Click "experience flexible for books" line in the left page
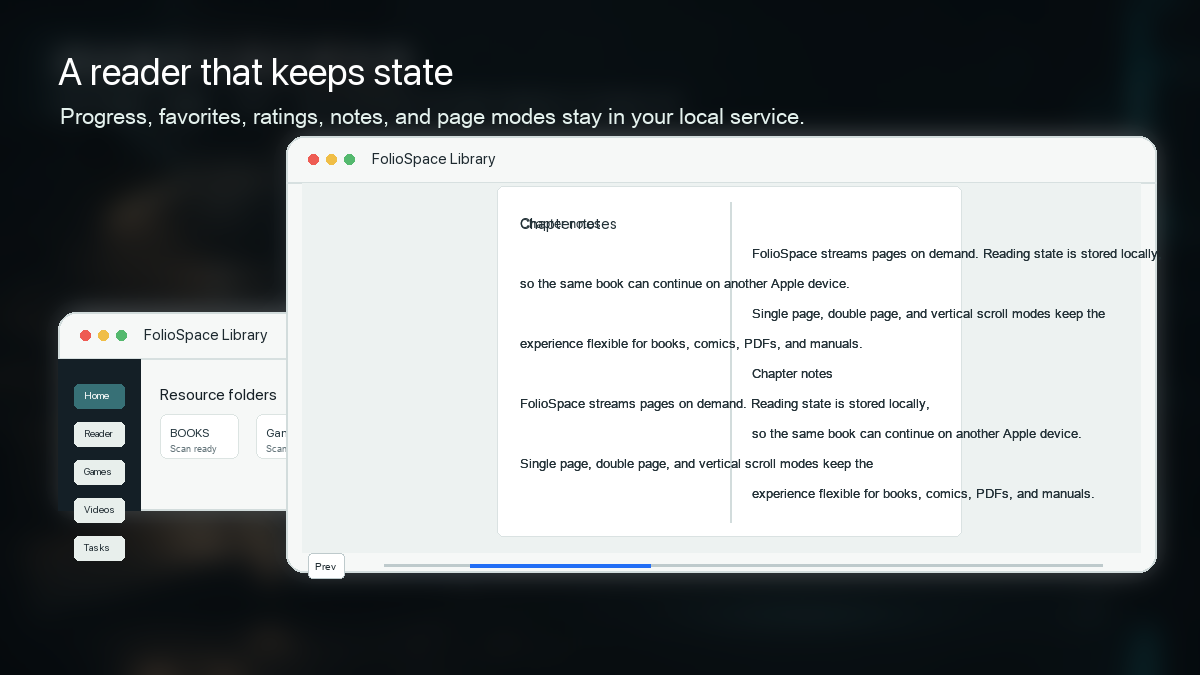This screenshot has height=675, width=1200. [x=691, y=344]
